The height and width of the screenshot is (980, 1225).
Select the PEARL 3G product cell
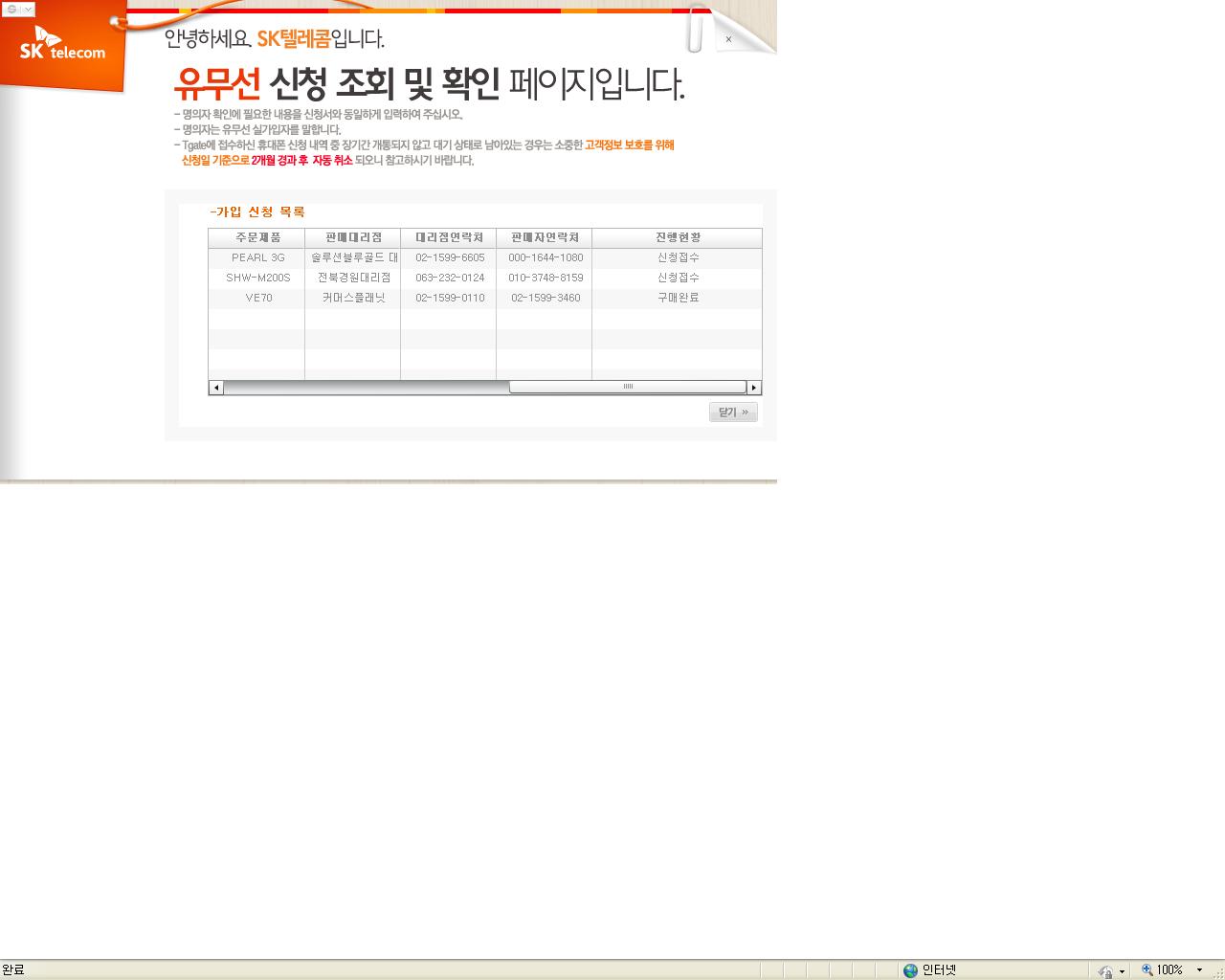(x=257, y=257)
